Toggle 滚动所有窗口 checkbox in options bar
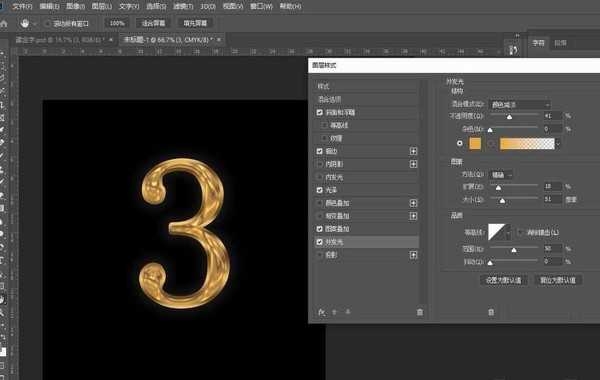The width and height of the screenshot is (600, 380). [x=47, y=24]
